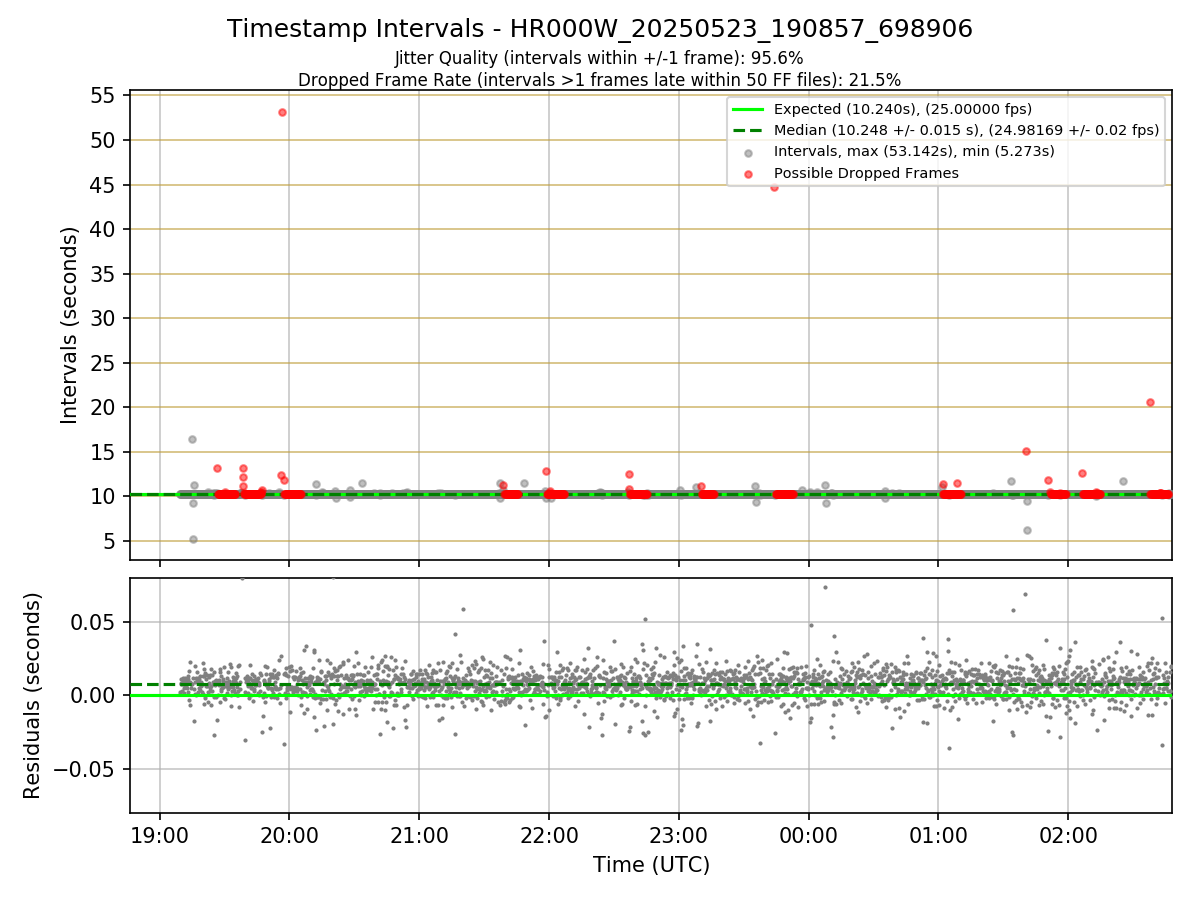This screenshot has height=900, width=1200.
Task: Click the red point near 45 seconds before 00:00
Action: (x=773, y=186)
